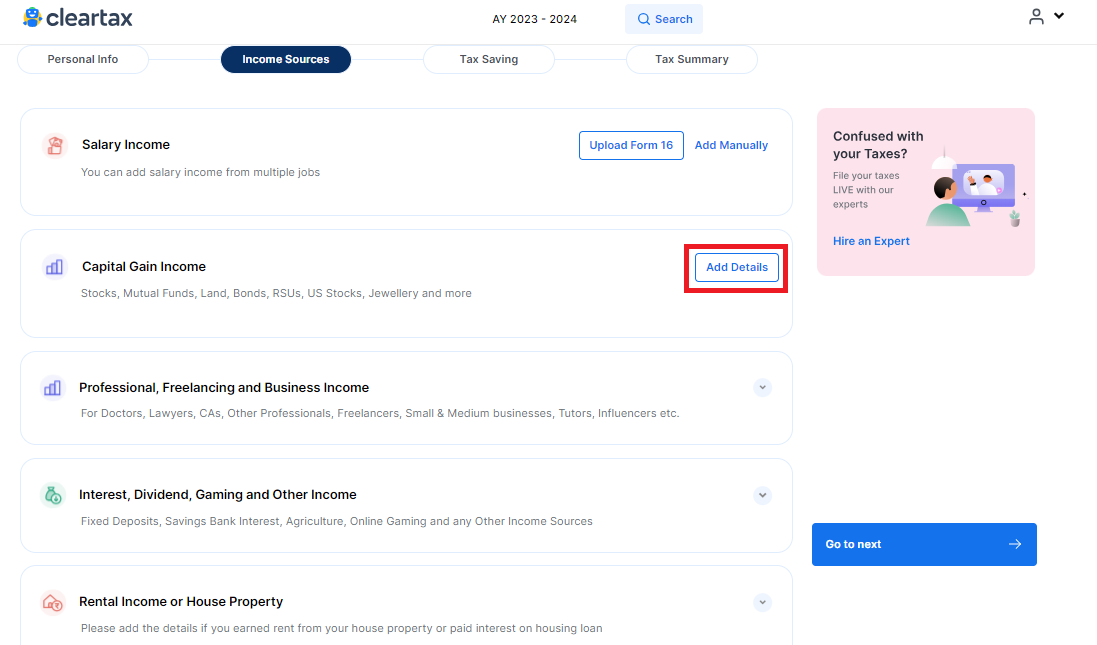Click the Go to next button
This screenshot has height=645, width=1097.
click(x=924, y=544)
